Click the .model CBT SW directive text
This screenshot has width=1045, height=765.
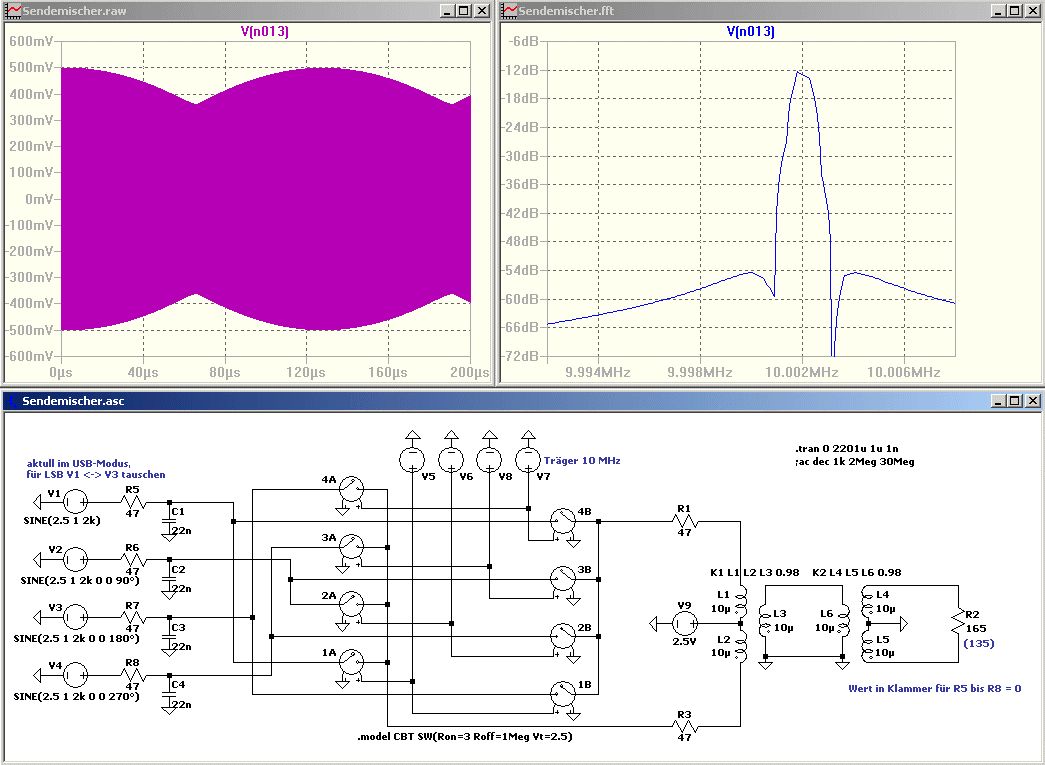pyautogui.click(x=465, y=736)
